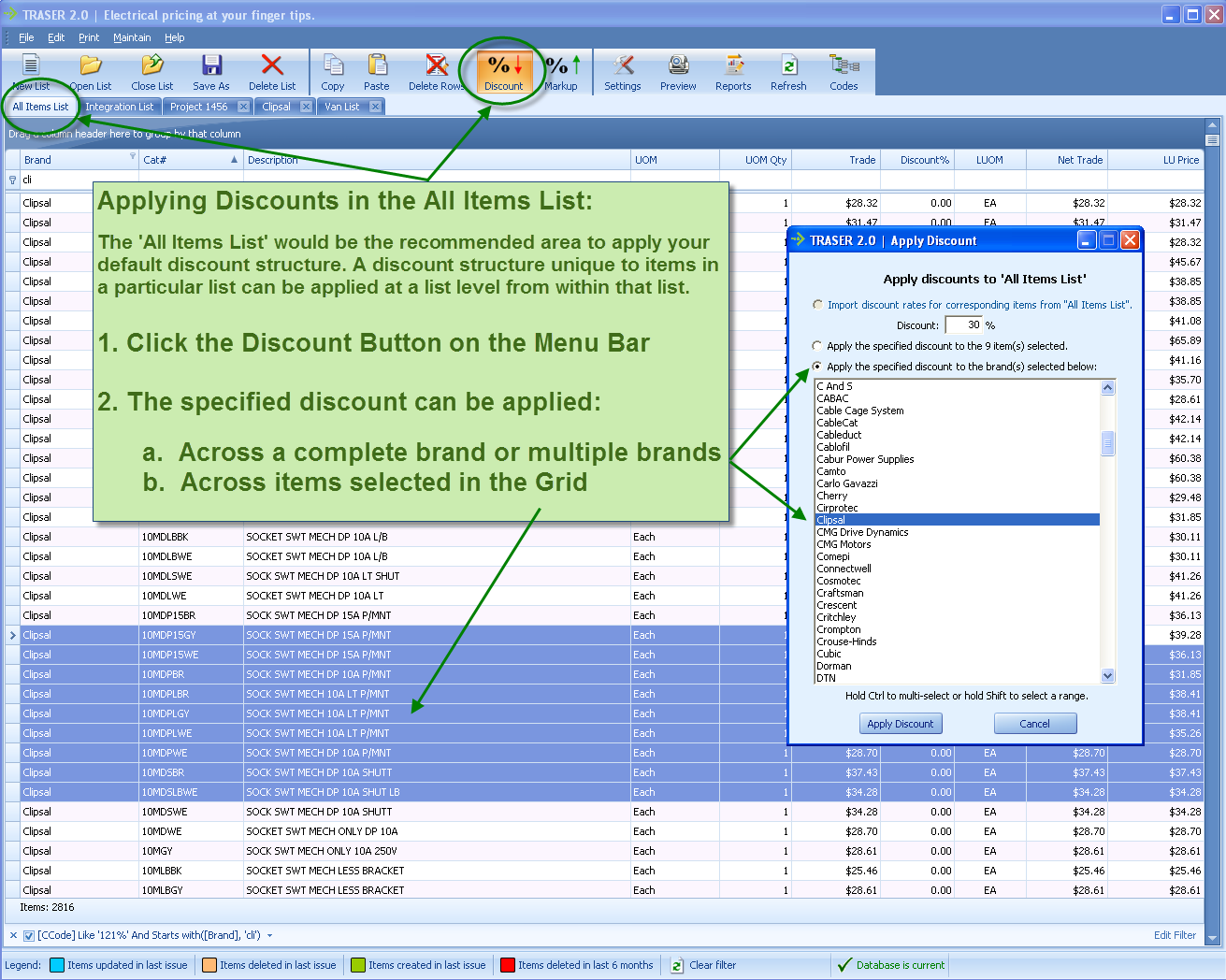Screen dimensions: 1226x980
Task: Select apply discount to 9 selected items
Action: coord(817,346)
